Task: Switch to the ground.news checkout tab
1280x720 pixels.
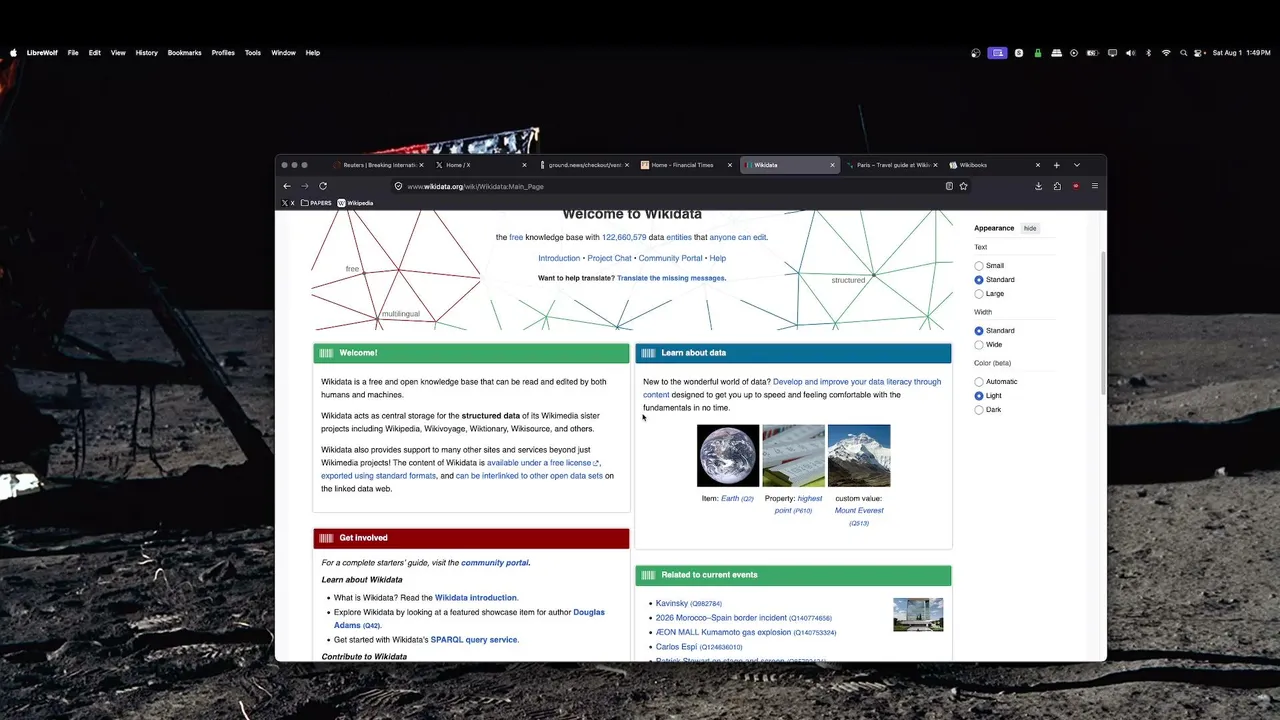Action: 584,165
